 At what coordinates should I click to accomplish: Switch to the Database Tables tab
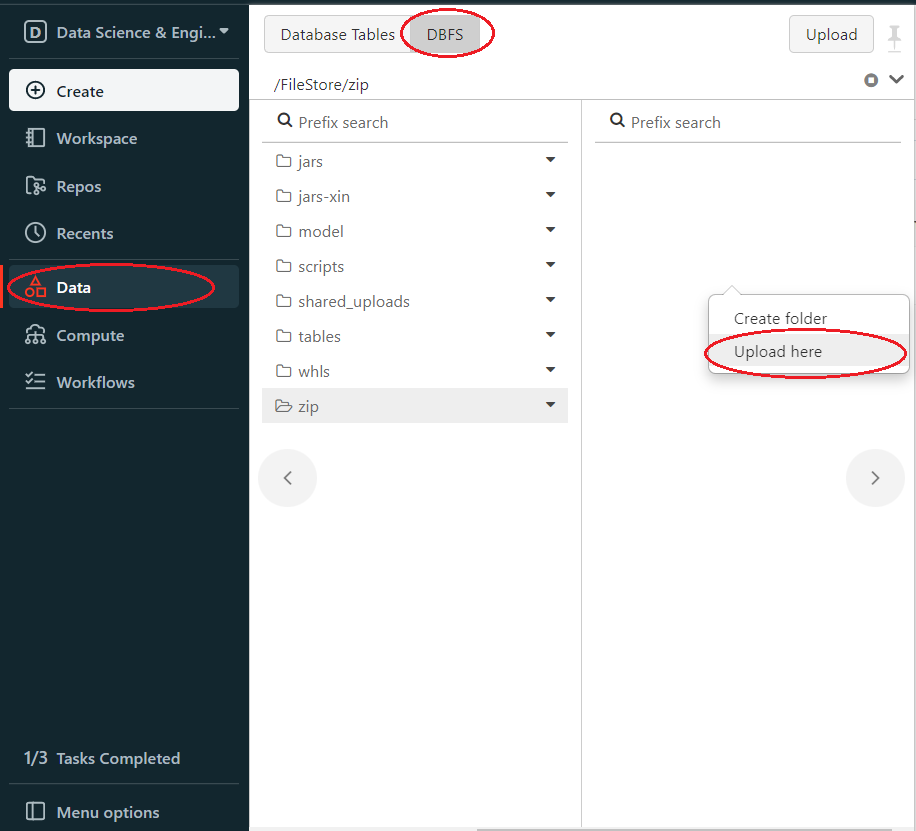337,34
